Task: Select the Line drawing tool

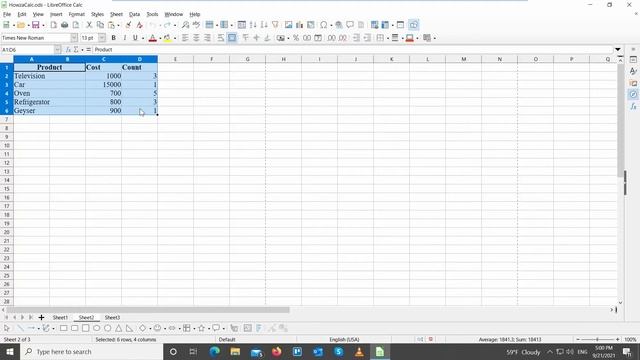Action: [x=20, y=328]
